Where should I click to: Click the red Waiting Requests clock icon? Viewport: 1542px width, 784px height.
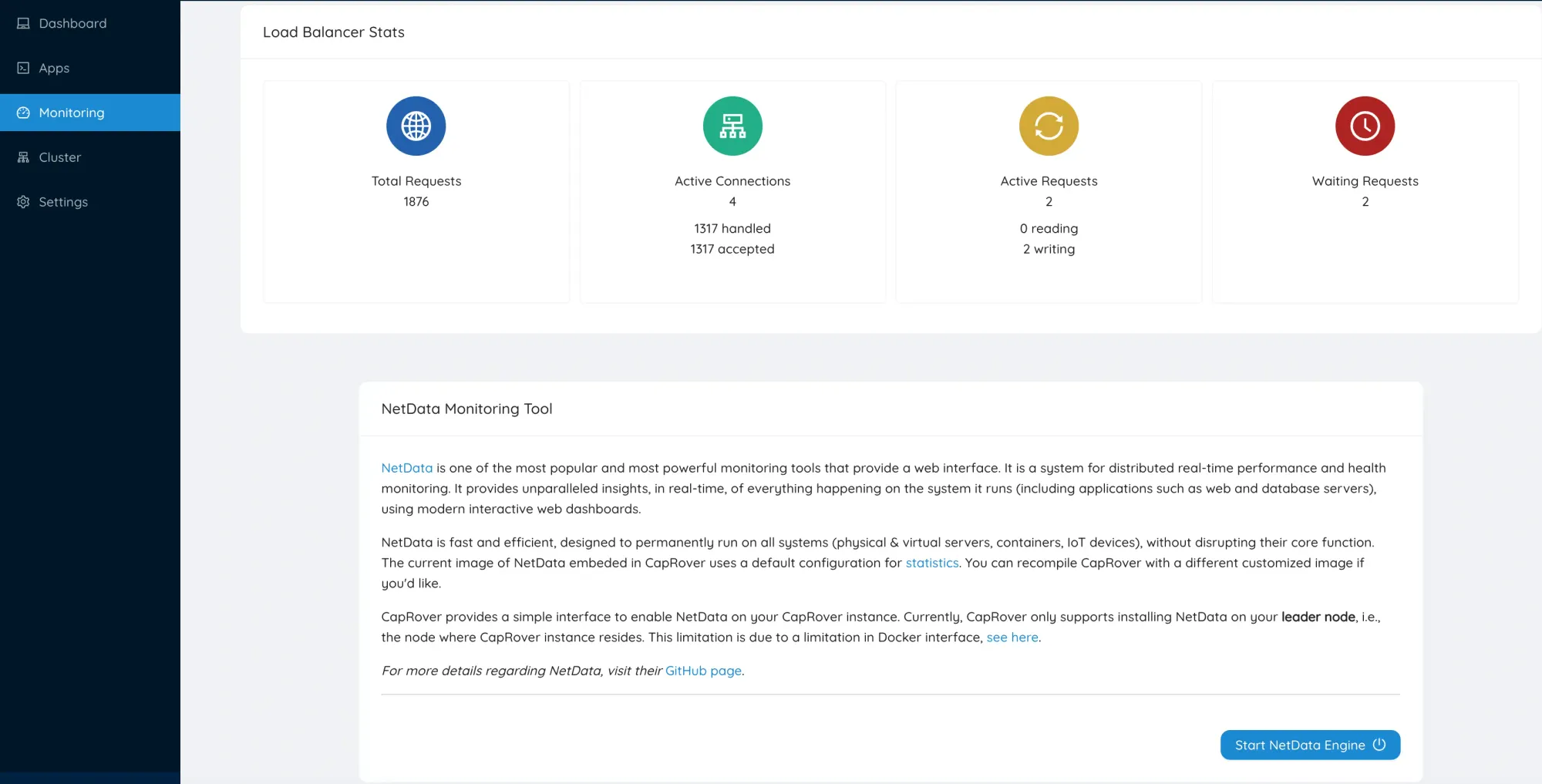pyautogui.click(x=1365, y=126)
